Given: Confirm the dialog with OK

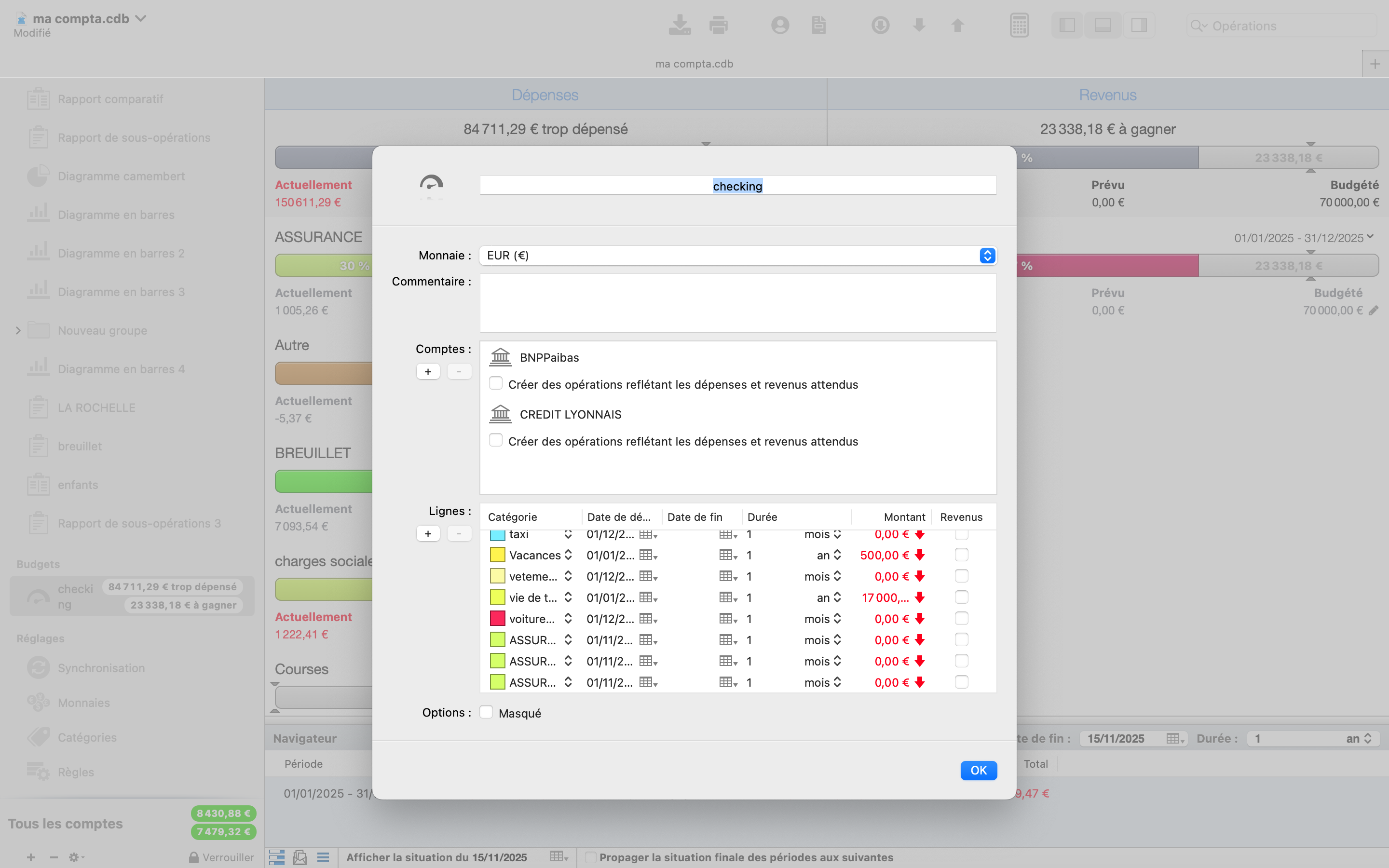Looking at the screenshot, I should click(x=978, y=771).
